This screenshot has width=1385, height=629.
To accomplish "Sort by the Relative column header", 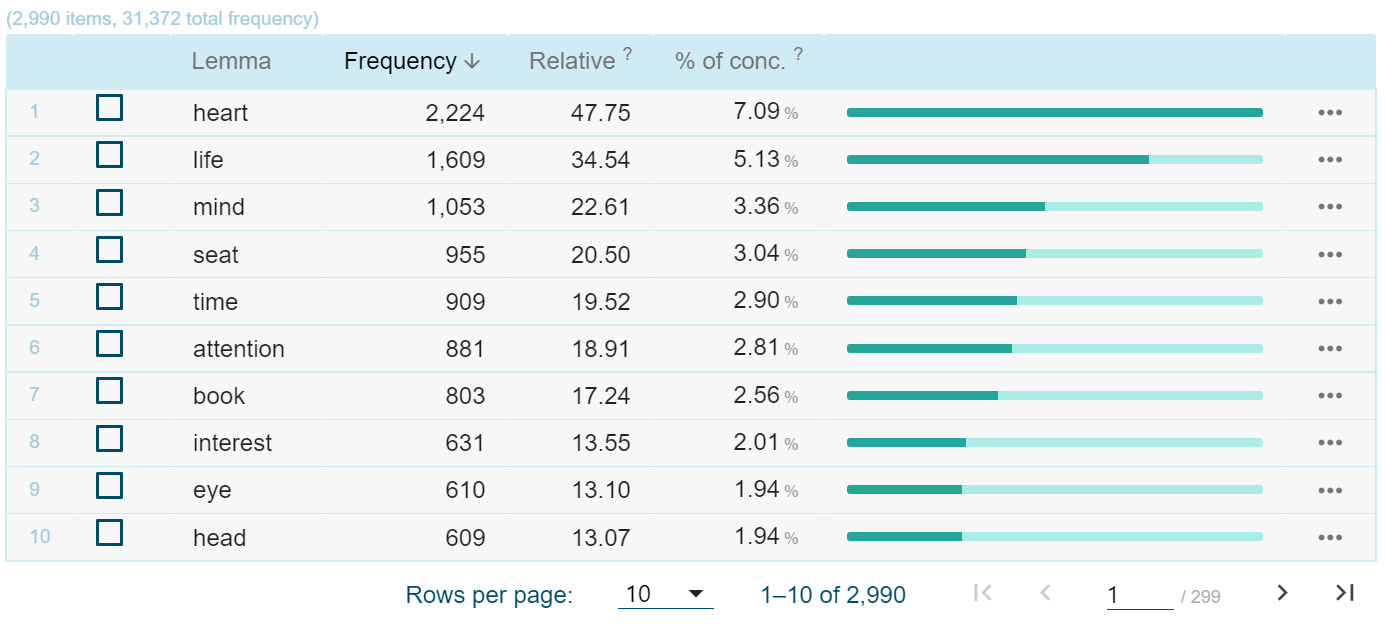I will 571,61.
